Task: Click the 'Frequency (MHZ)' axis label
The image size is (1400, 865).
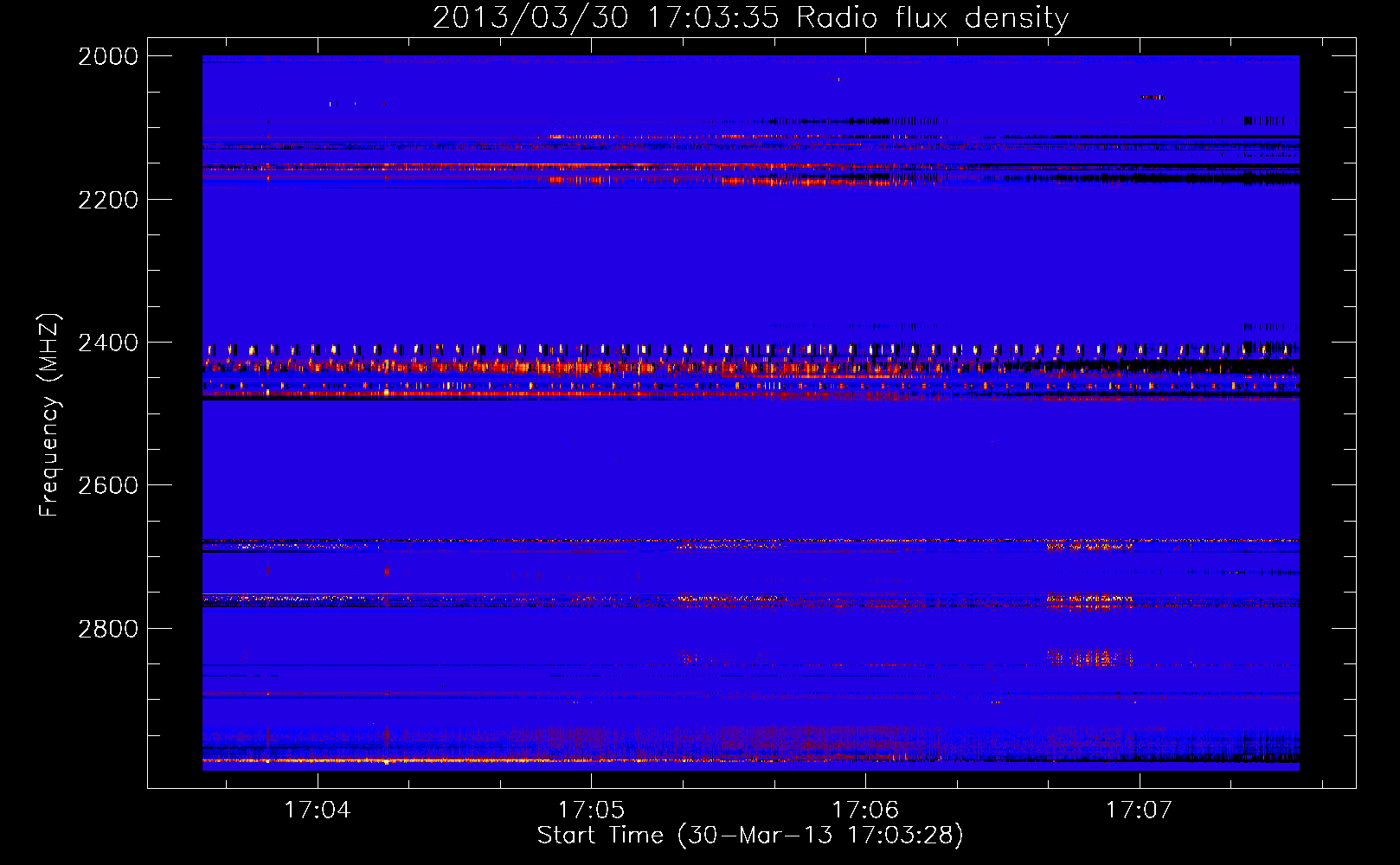Action: pos(50,415)
